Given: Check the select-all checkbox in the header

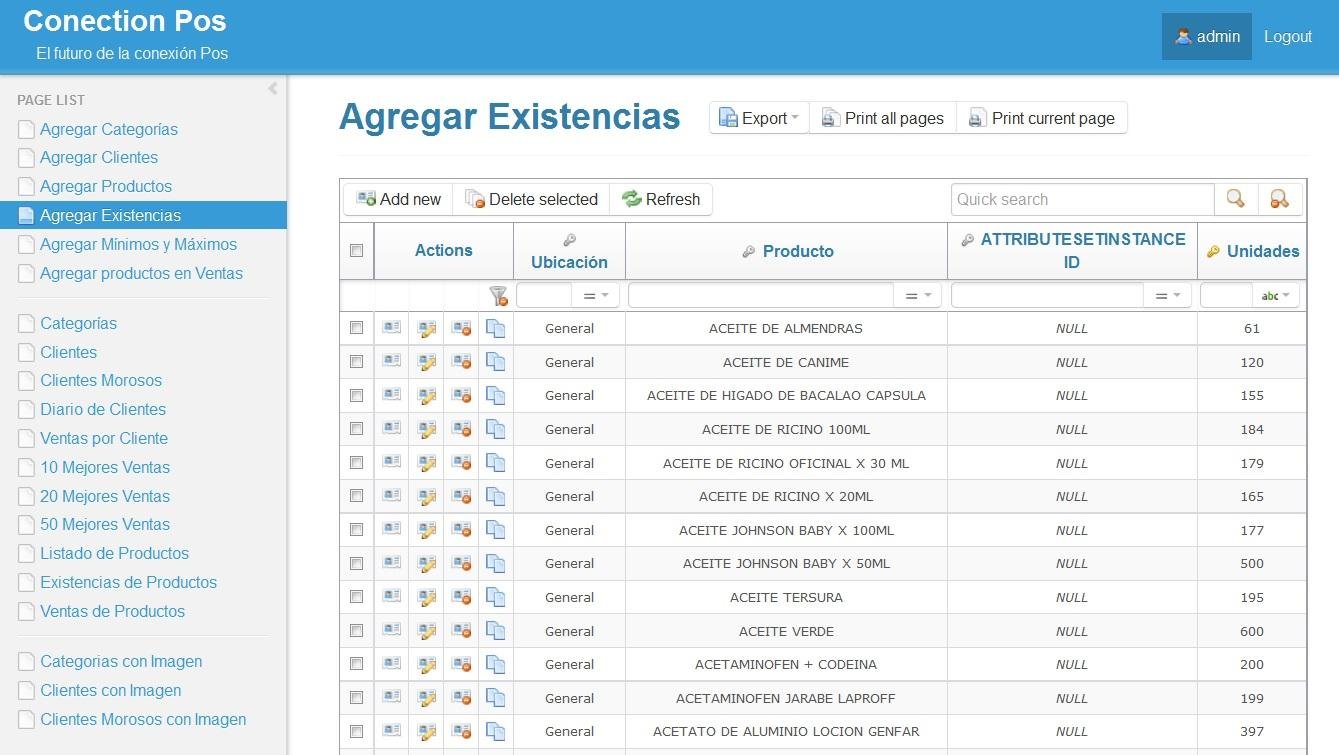Looking at the screenshot, I should pos(356,251).
